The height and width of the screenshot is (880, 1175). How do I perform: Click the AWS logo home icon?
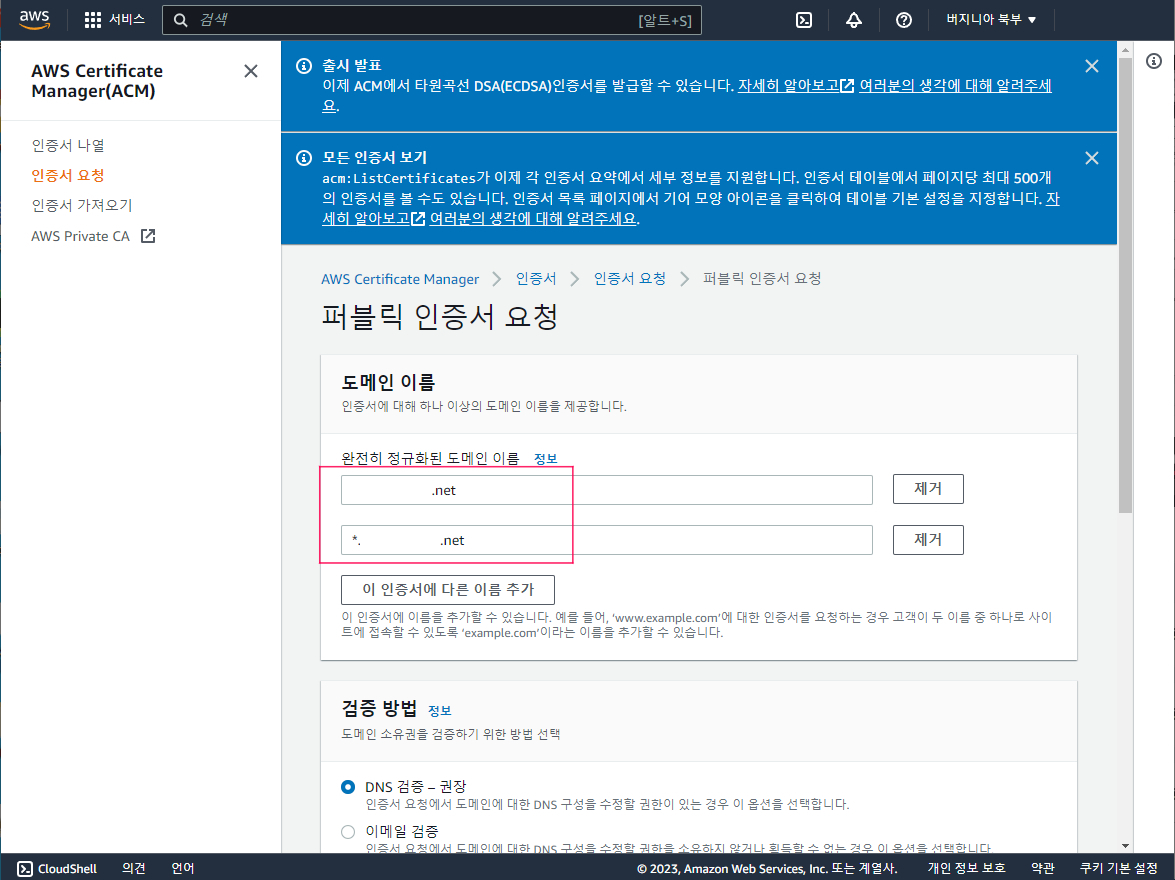pos(34,19)
